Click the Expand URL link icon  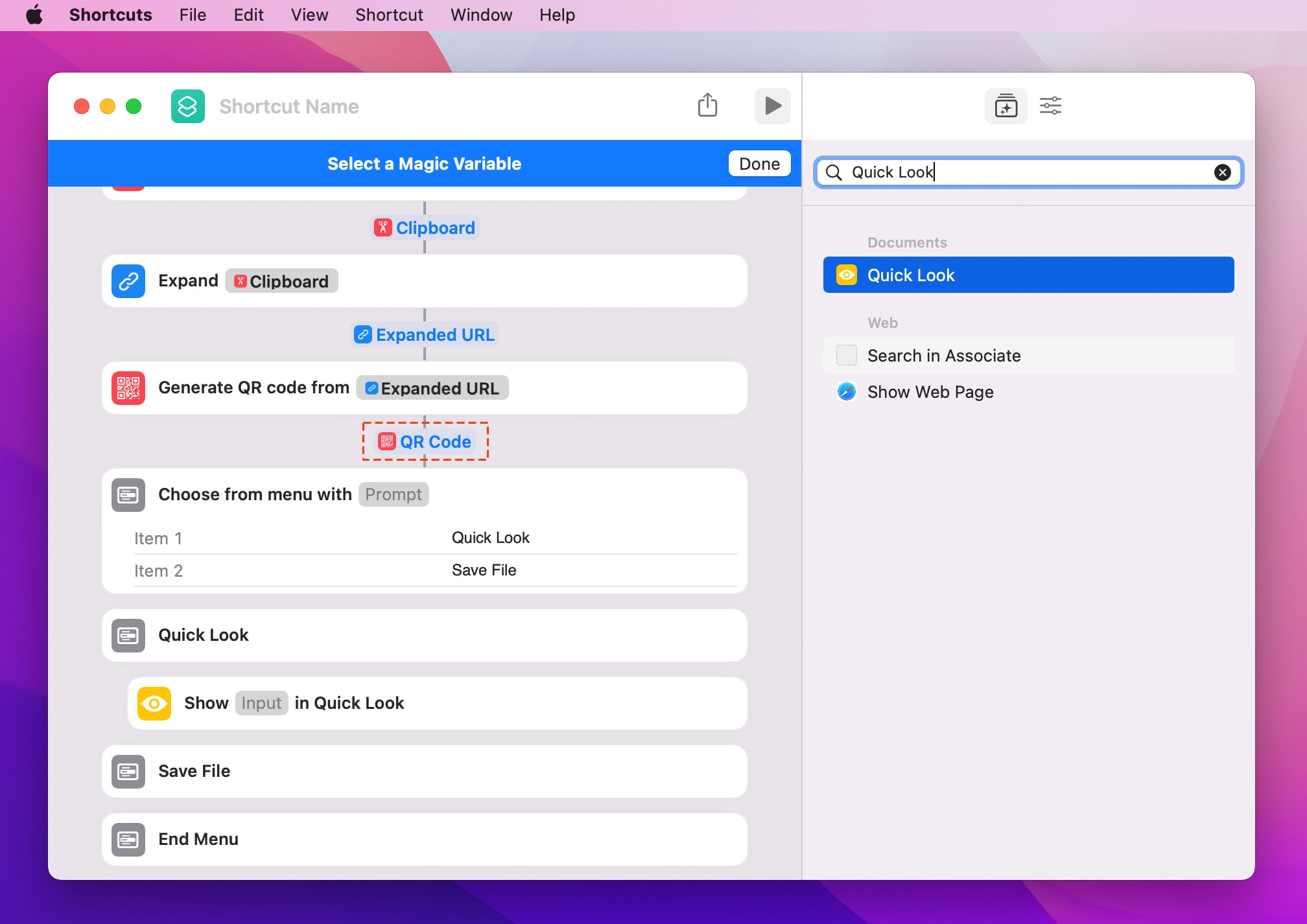(128, 281)
